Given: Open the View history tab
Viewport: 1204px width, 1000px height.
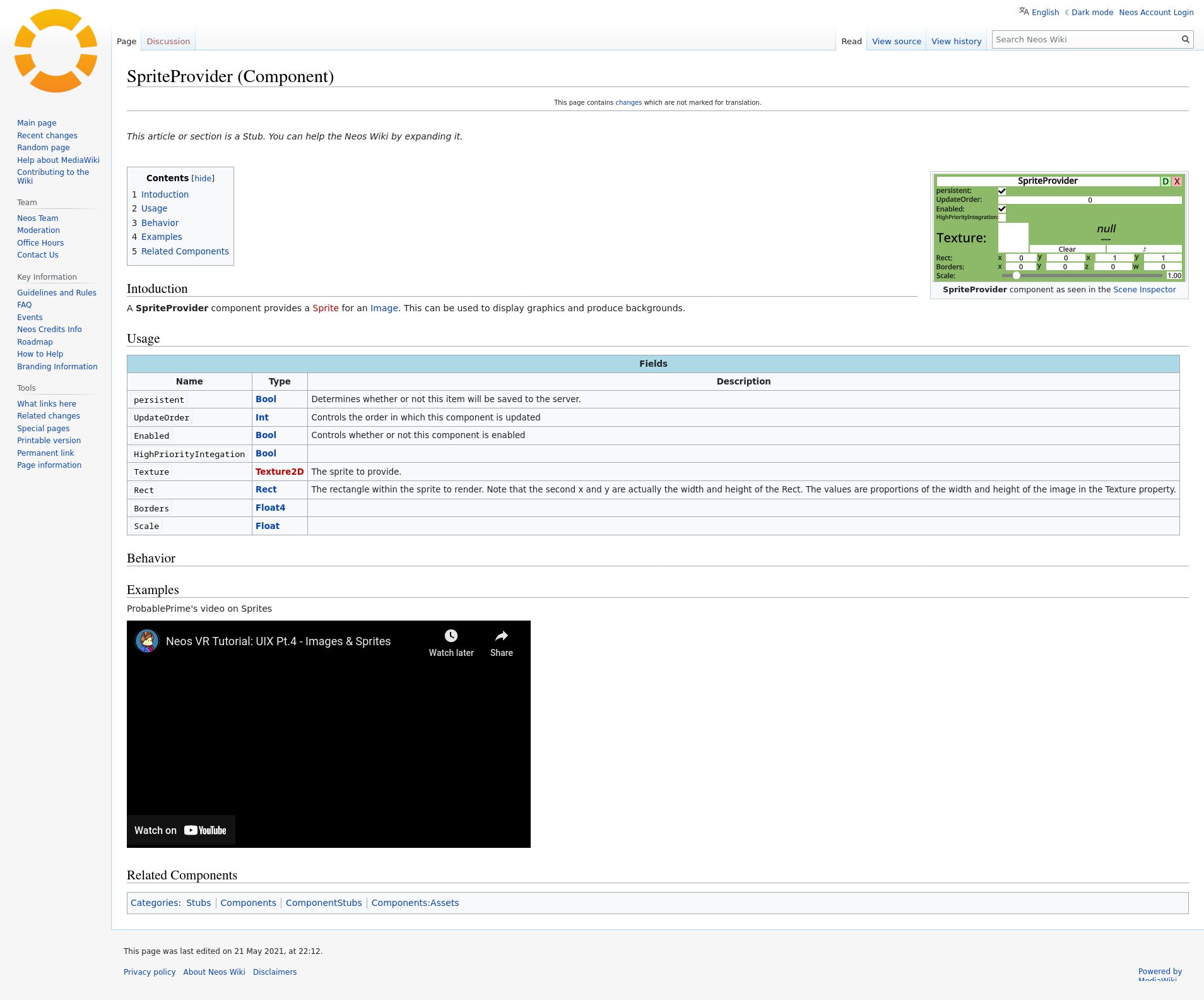Looking at the screenshot, I should [956, 42].
